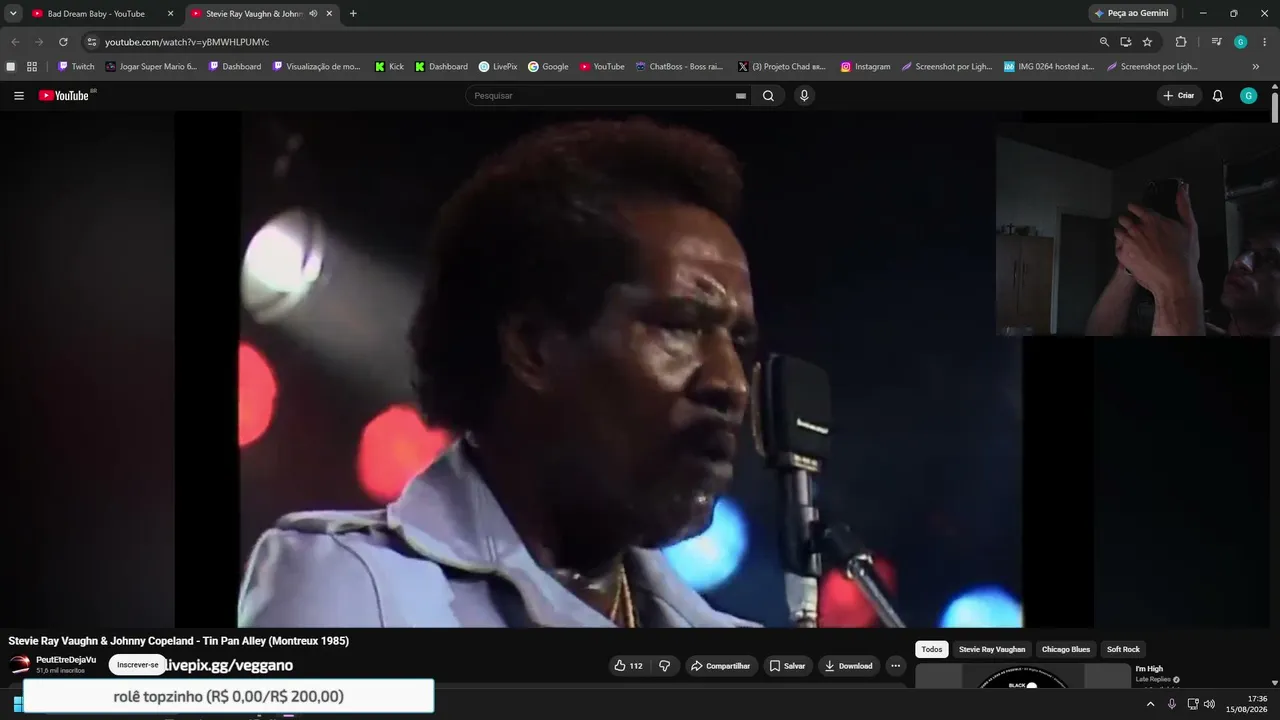Open the Chrome profile avatar
Viewport: 1280px width, 720px height.
click(1241, 42)
